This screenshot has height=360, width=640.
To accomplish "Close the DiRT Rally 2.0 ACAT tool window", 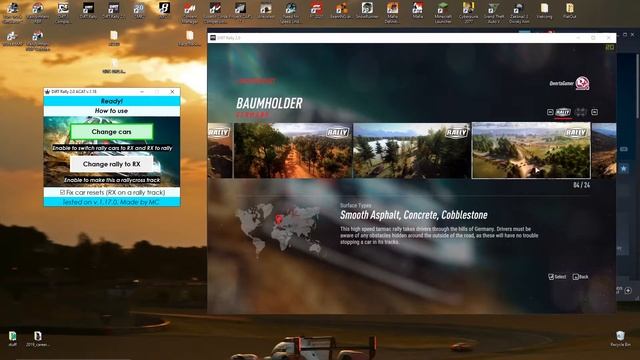I will click(x=172, y=92).
